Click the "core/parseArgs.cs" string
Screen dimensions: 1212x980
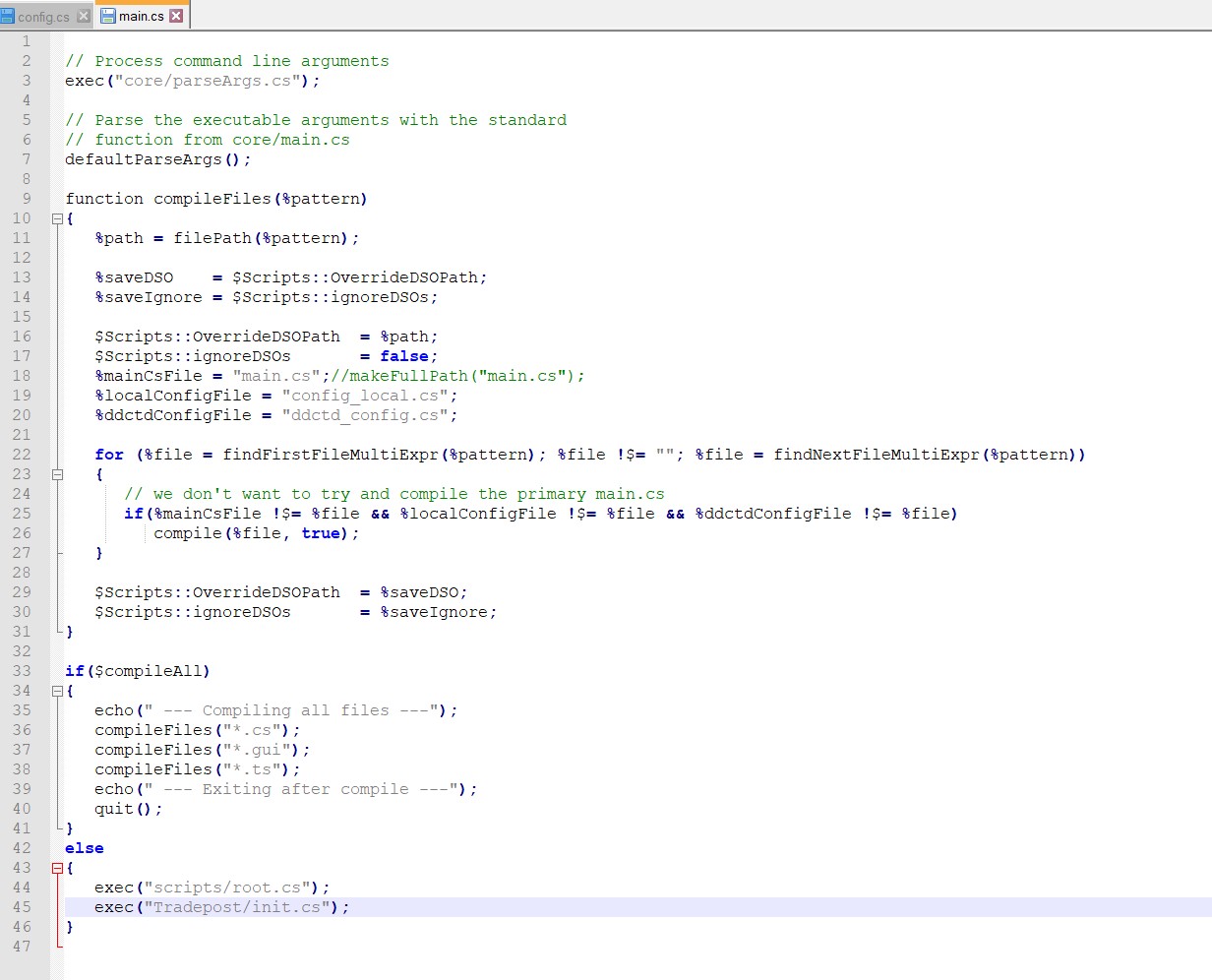(208, 81)
